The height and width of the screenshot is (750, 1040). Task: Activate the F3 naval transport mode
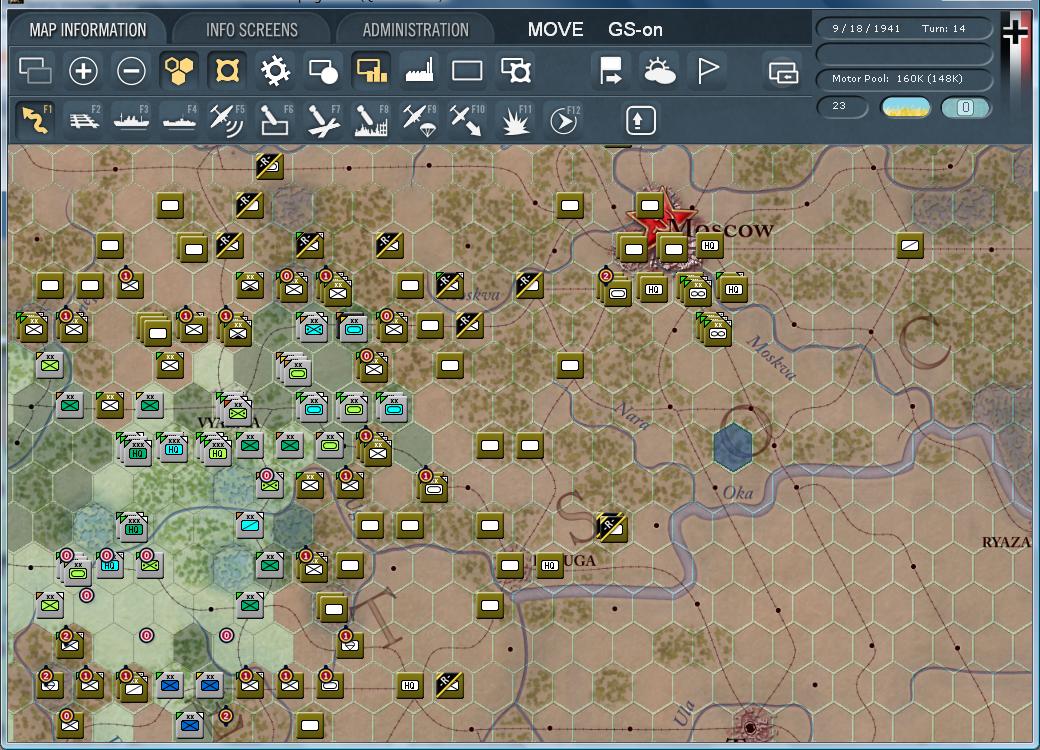pyautogui.click(x=133, y=120)
